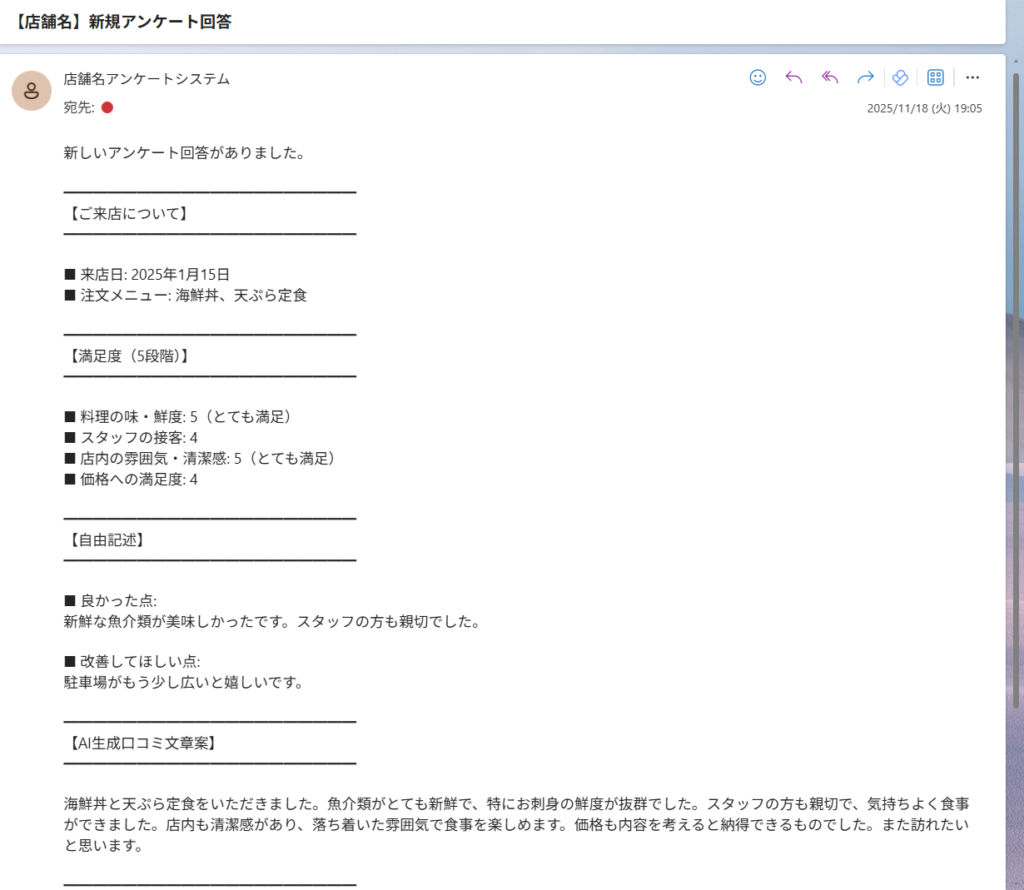This screenshot has width=1024, height=890.
Task: Open the three-dot more actions menu
Action: click(972, 78)
